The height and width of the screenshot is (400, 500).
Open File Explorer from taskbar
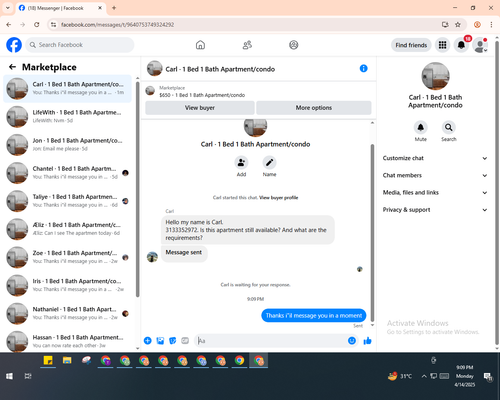(67, 360)
